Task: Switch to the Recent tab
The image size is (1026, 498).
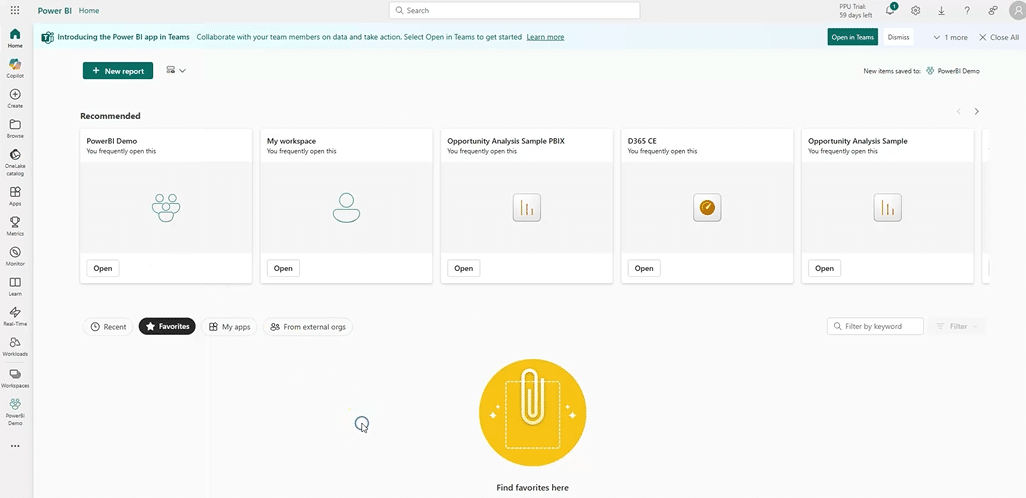Action: click(108, 327)
